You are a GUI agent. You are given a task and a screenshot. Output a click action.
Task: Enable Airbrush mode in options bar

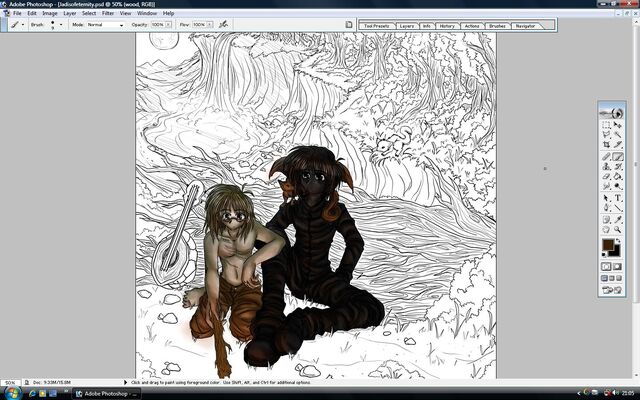tap(223, 24)
